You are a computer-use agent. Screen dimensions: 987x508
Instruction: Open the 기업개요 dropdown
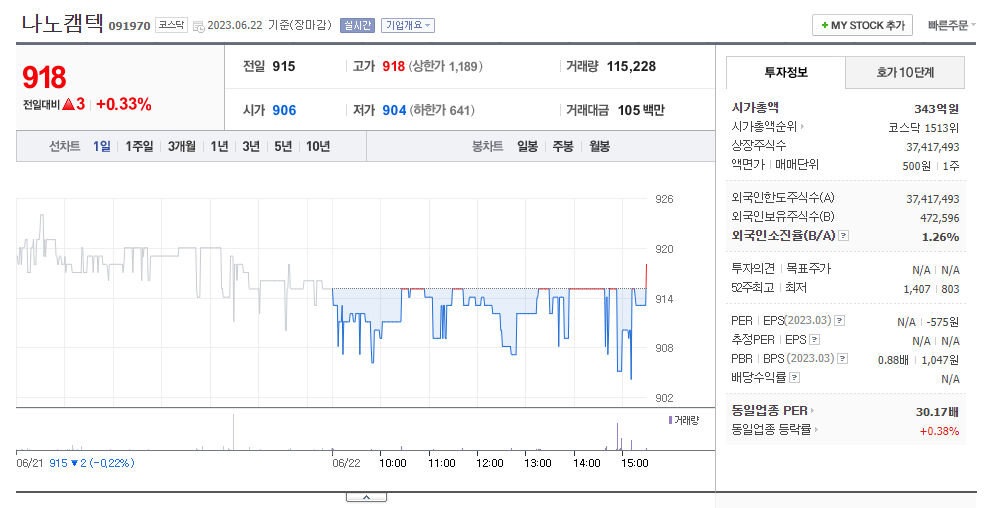pos(408,25)
